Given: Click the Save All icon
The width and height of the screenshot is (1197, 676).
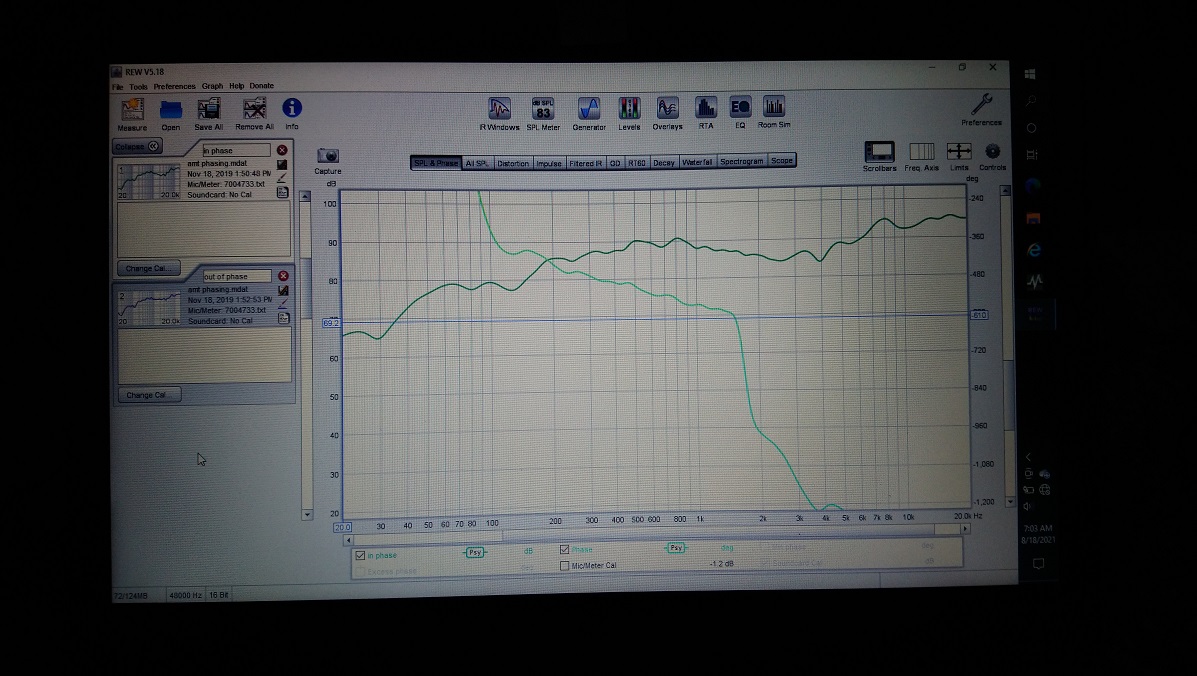Looking at the screenshot, I should pyautogui.click(x=208, y=109).
